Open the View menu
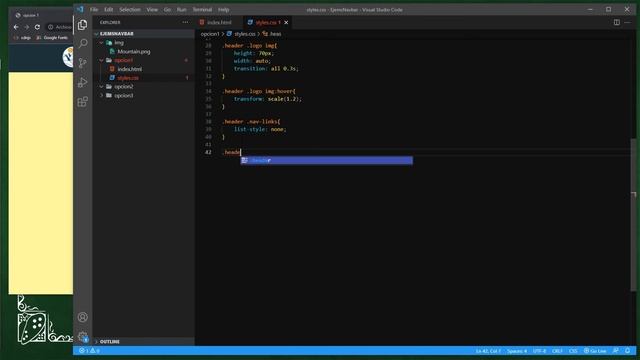The image size is (640, 360). 152,9
